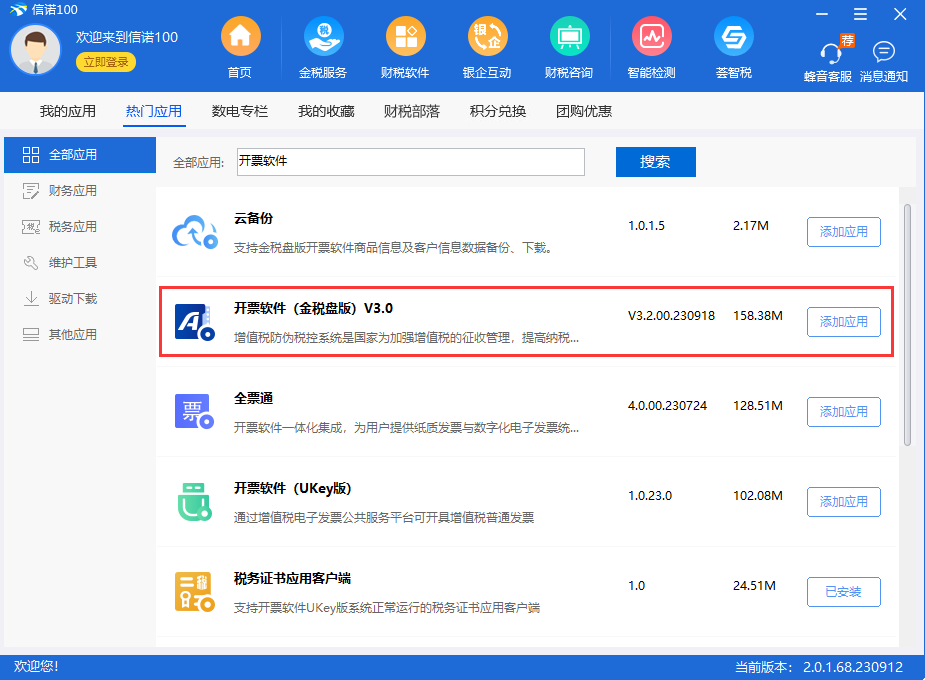The width and height of the screenshot is (925, 680).
Task: Click 欢迎您! in the status bar
Action: pos(36,666)
